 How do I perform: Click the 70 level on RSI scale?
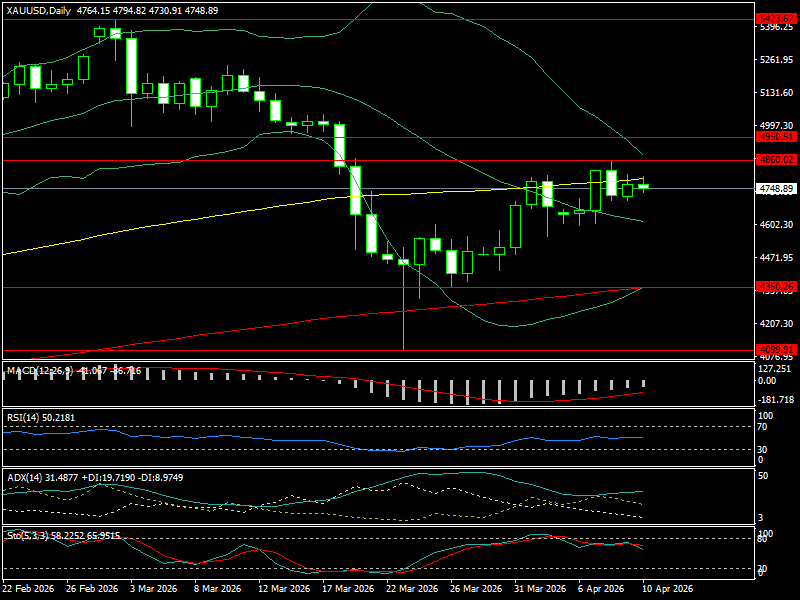(764, 427)
